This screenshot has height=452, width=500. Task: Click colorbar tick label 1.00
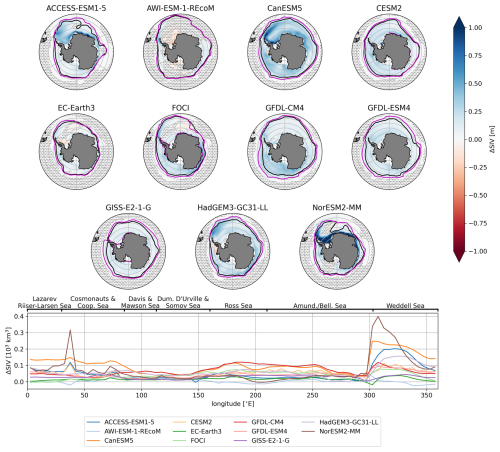475,28
